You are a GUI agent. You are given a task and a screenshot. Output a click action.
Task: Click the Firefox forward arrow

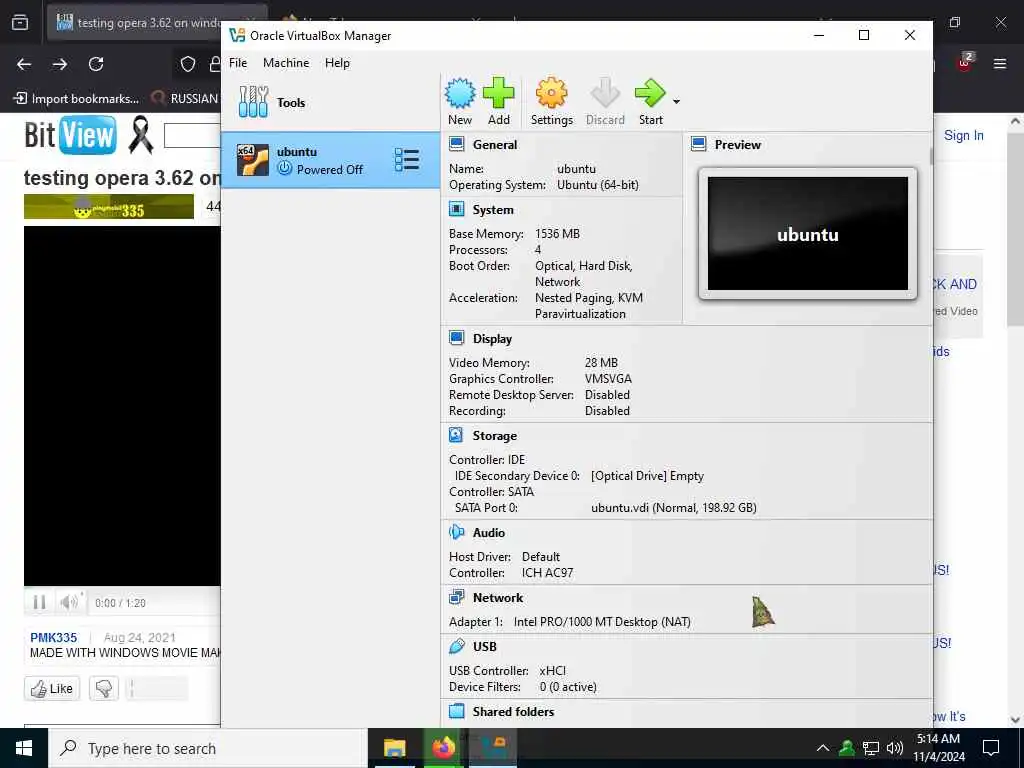coord(60,64)
